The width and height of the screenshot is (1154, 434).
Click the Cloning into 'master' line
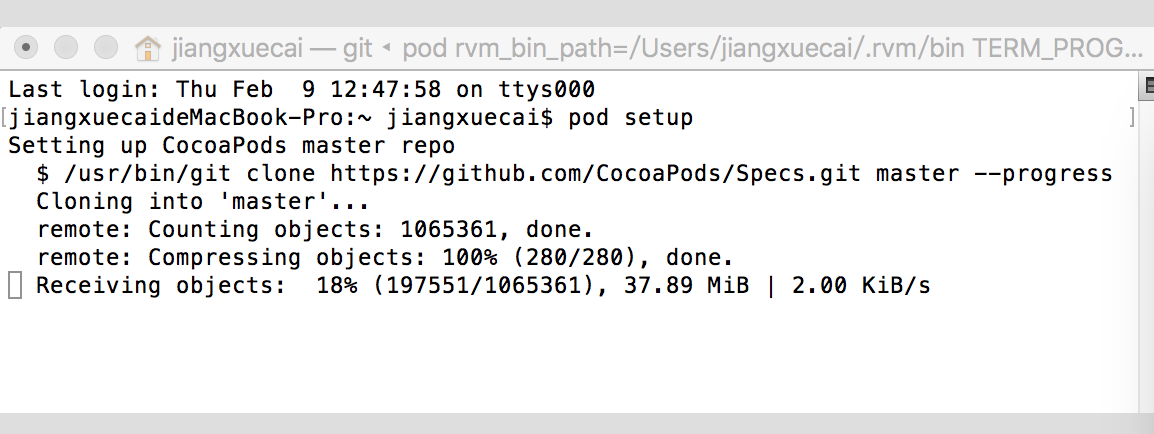(202, 202)
